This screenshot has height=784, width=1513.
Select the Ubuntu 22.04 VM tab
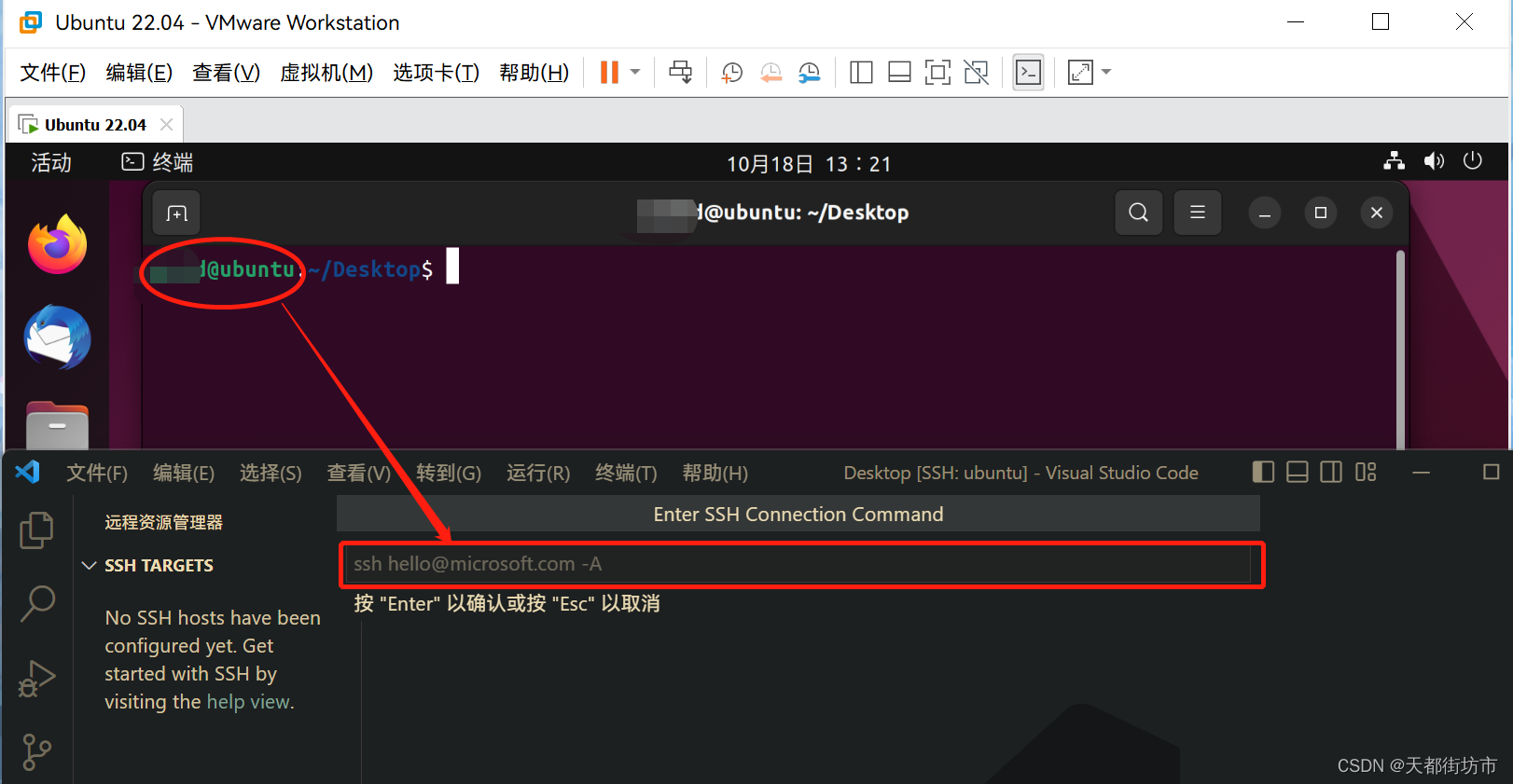click(x=95, y=125)
